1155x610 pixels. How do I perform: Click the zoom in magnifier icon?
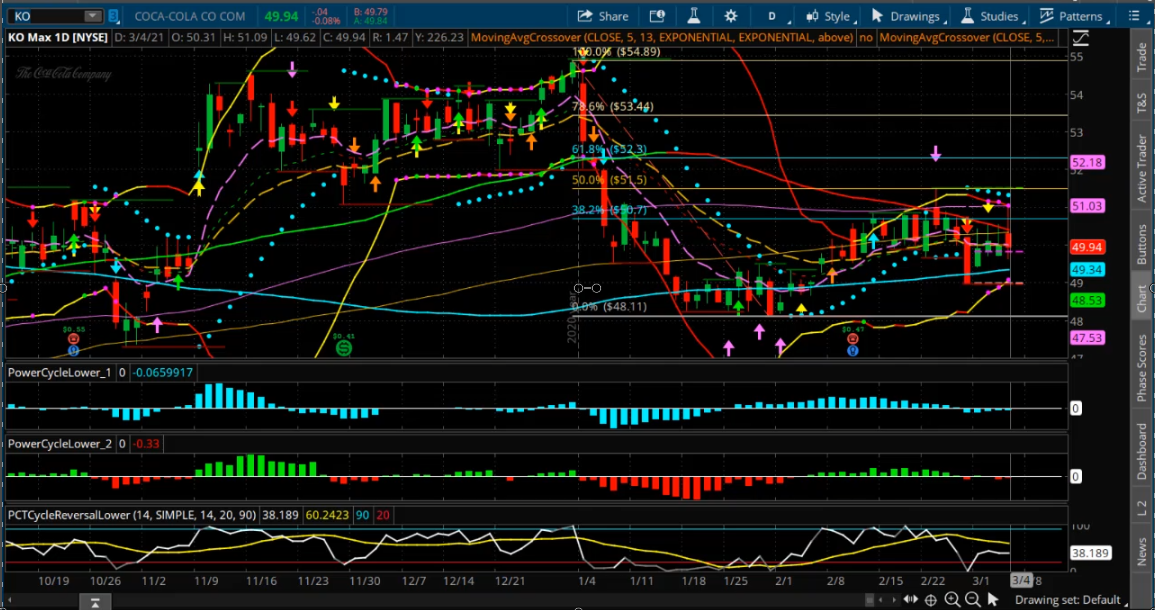tap(952, 600)
